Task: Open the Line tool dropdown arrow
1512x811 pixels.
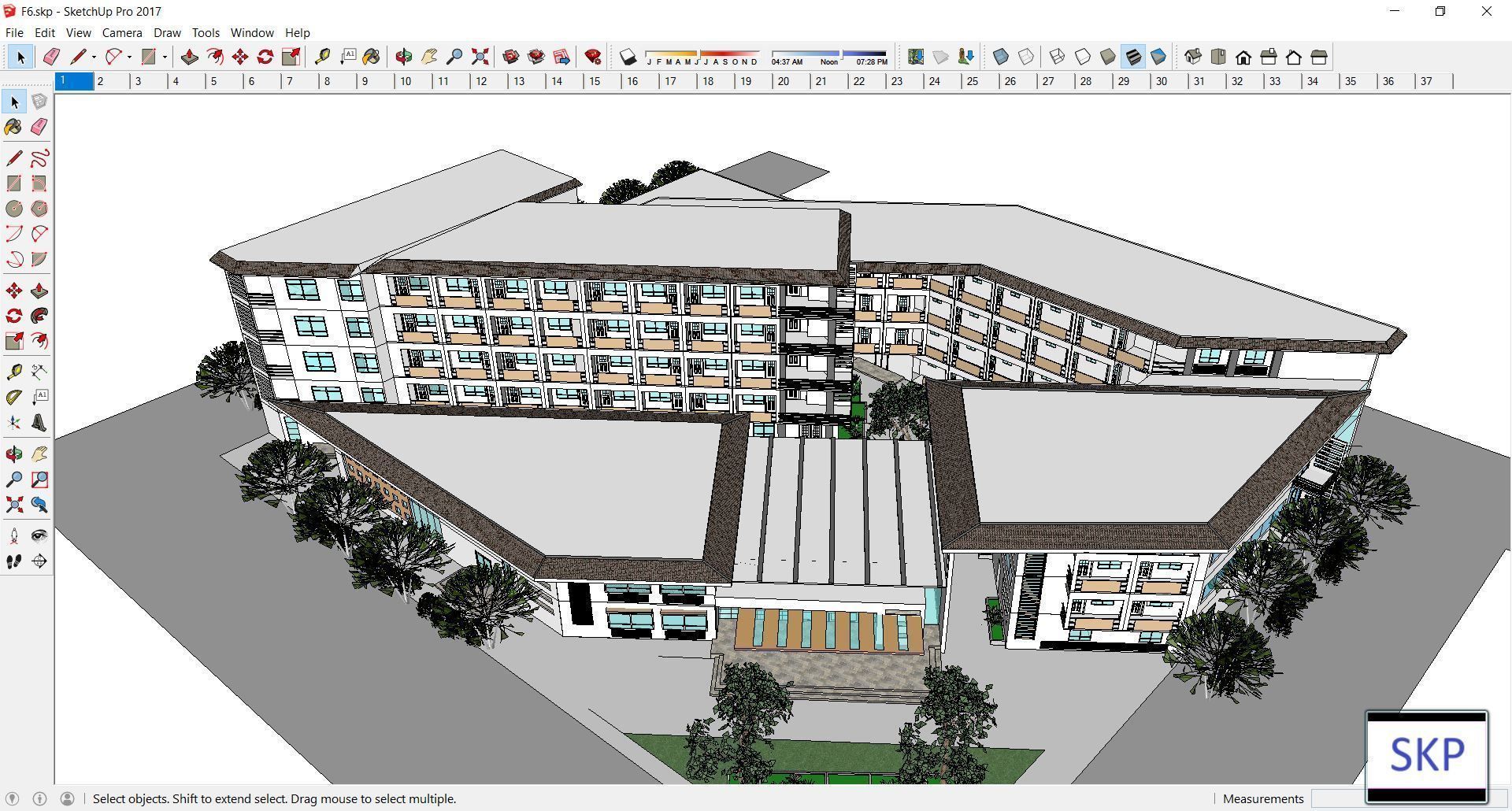Action: coord(94,56)
